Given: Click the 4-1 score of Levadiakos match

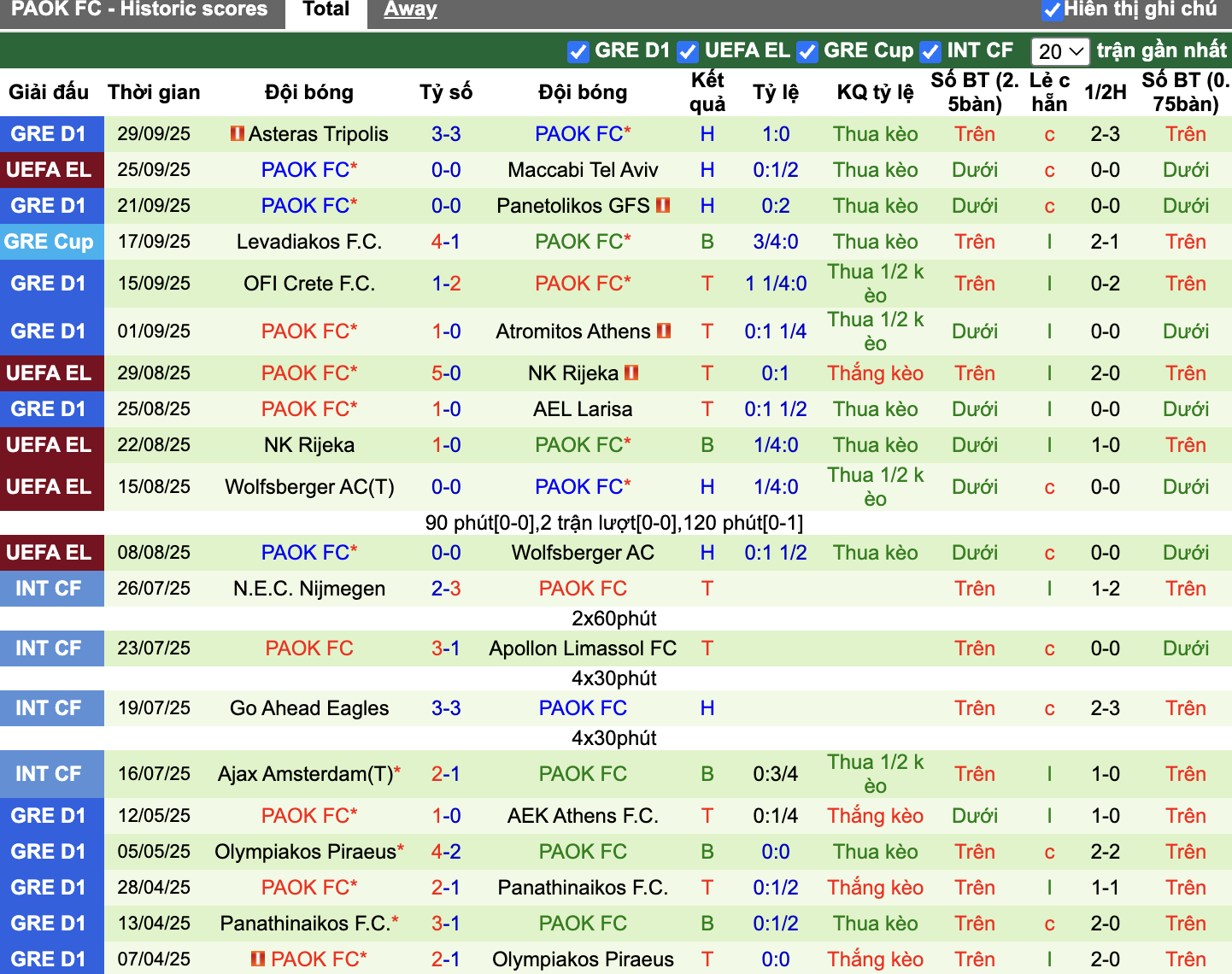Looking at the screenshot, I should [446, 242].
